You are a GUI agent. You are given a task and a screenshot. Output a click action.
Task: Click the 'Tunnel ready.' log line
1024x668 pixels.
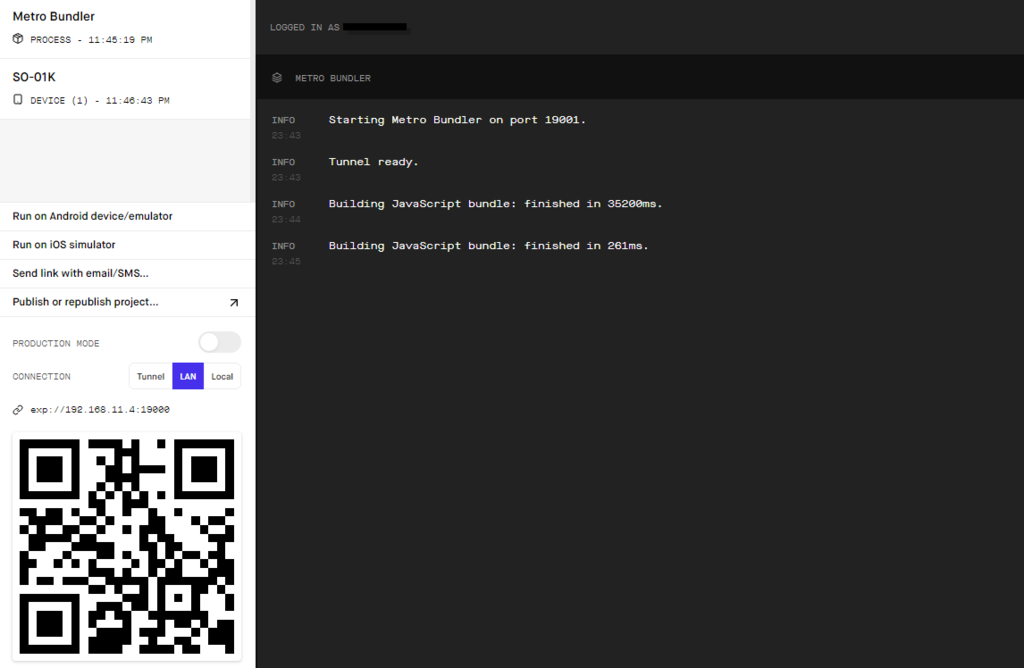click(x=373, y=162)
